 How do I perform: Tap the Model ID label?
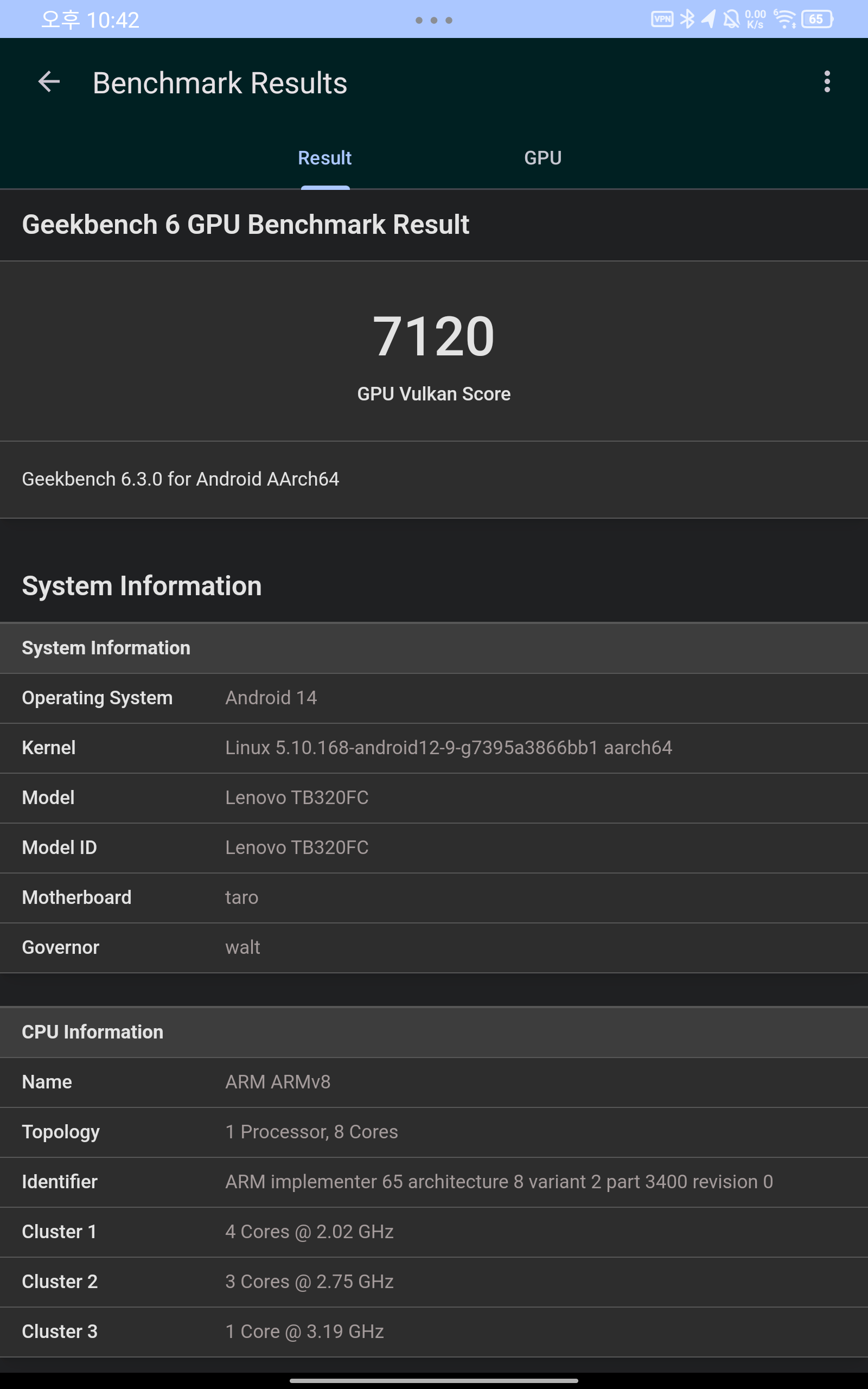point(59,848)
